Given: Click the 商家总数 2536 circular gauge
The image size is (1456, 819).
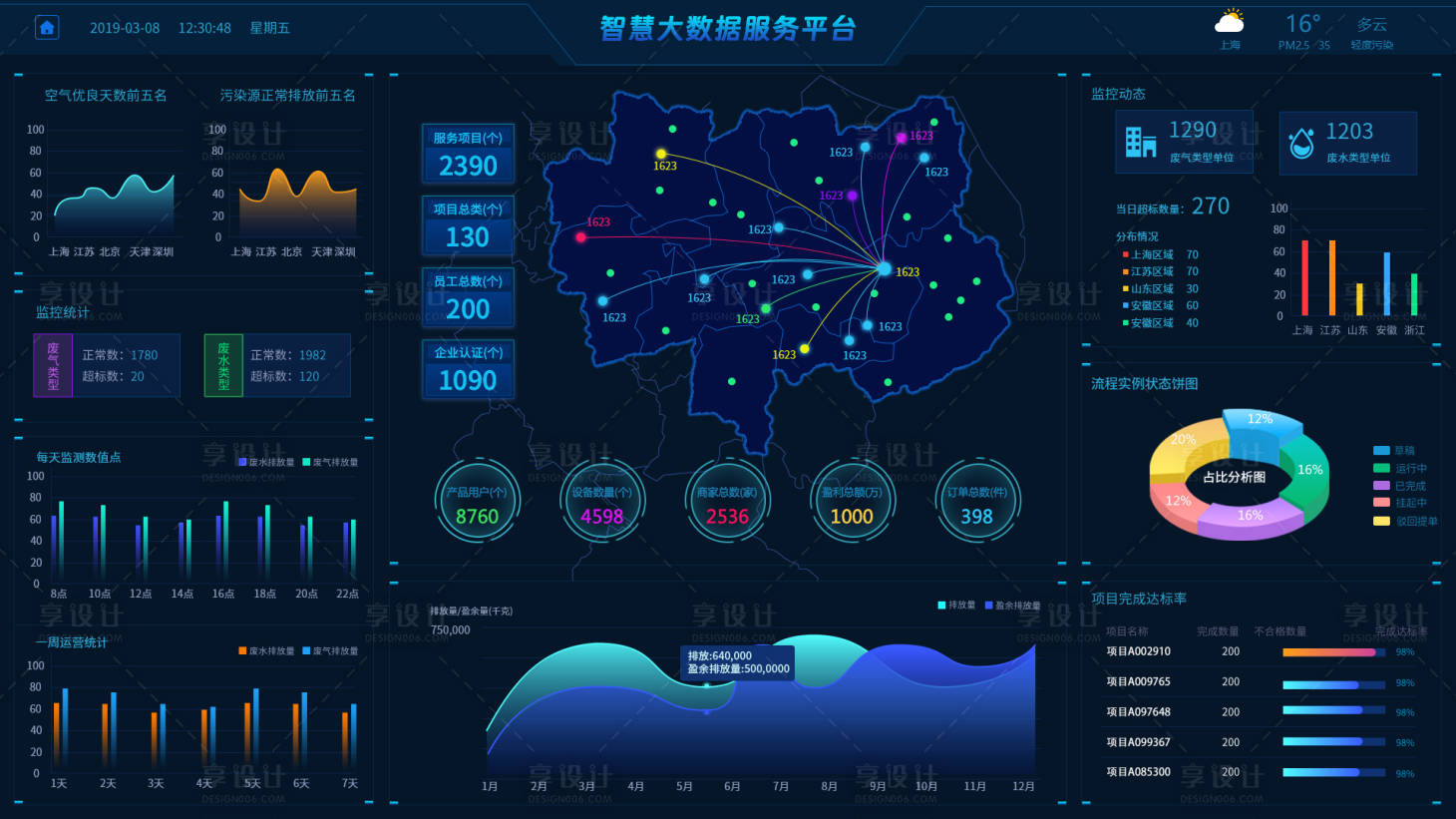Looking at the screenshot, I should tap(727, 502).
